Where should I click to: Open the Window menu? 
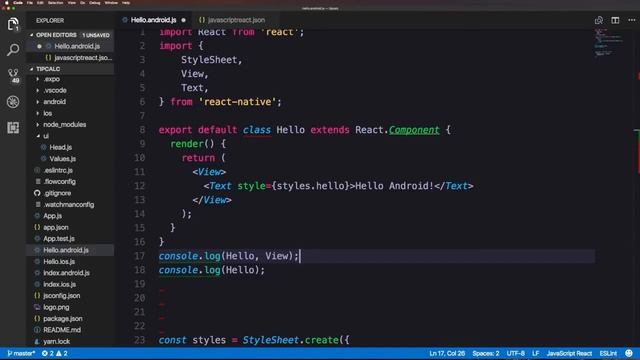tap(111, 3)
